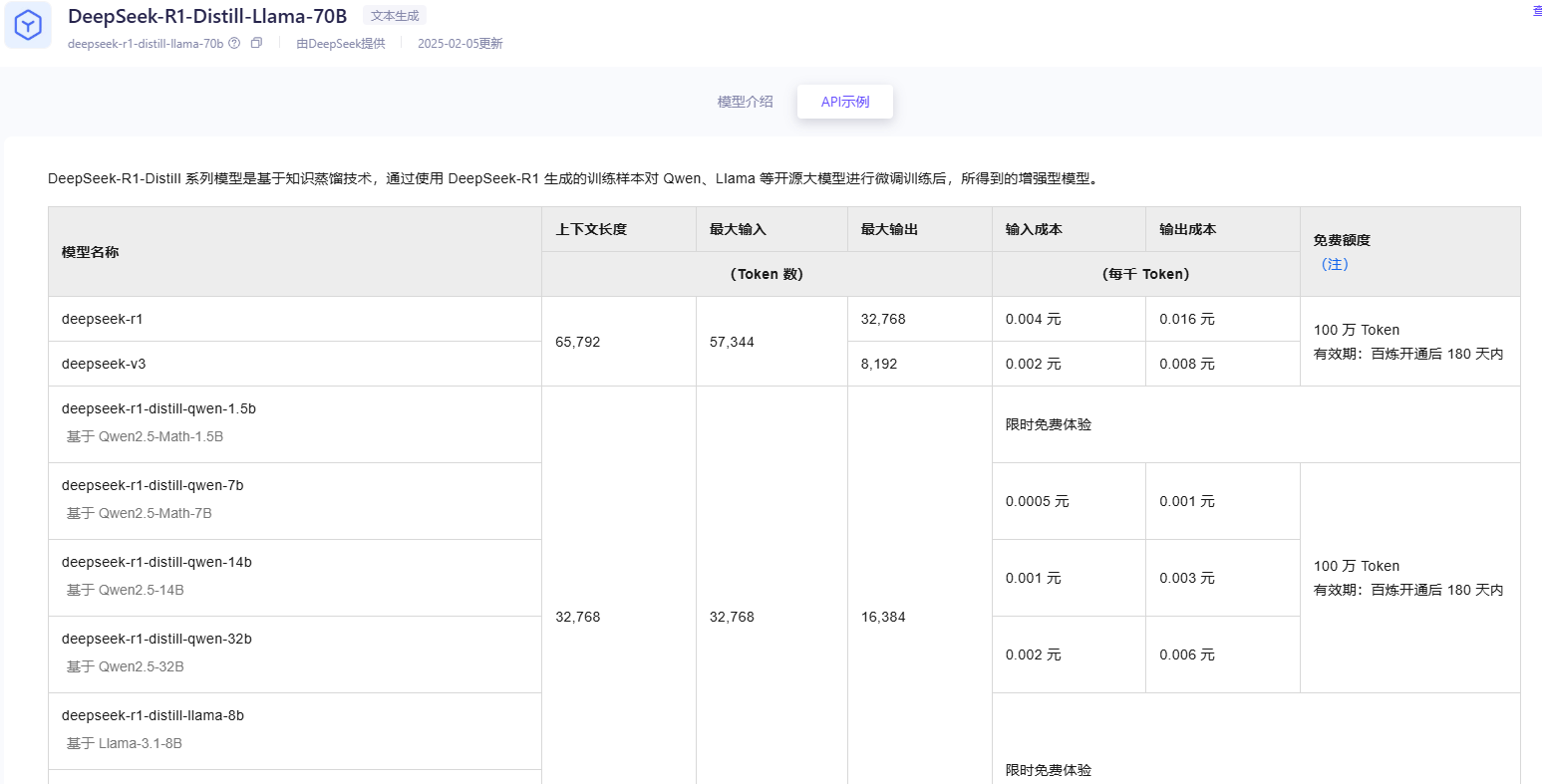1542x784 pixels.
Task: Select the API示例 tab
Action: (x=845, y=102)
